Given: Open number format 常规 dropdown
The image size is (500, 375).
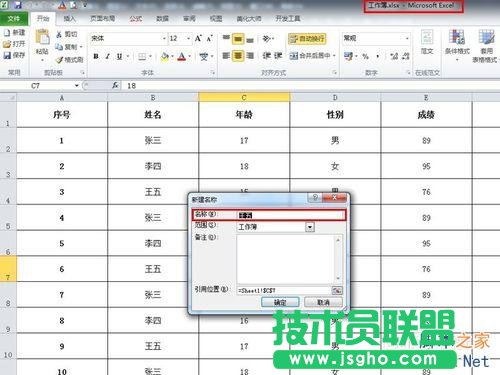Looking at the screenshot, I should coord(407,39).
